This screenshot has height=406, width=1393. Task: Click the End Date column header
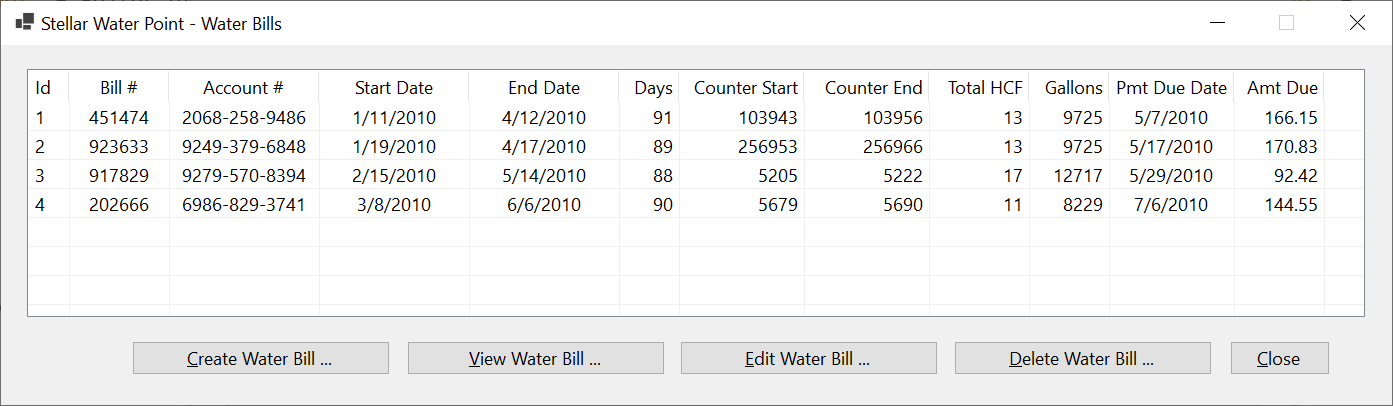(x=544, y=88)
